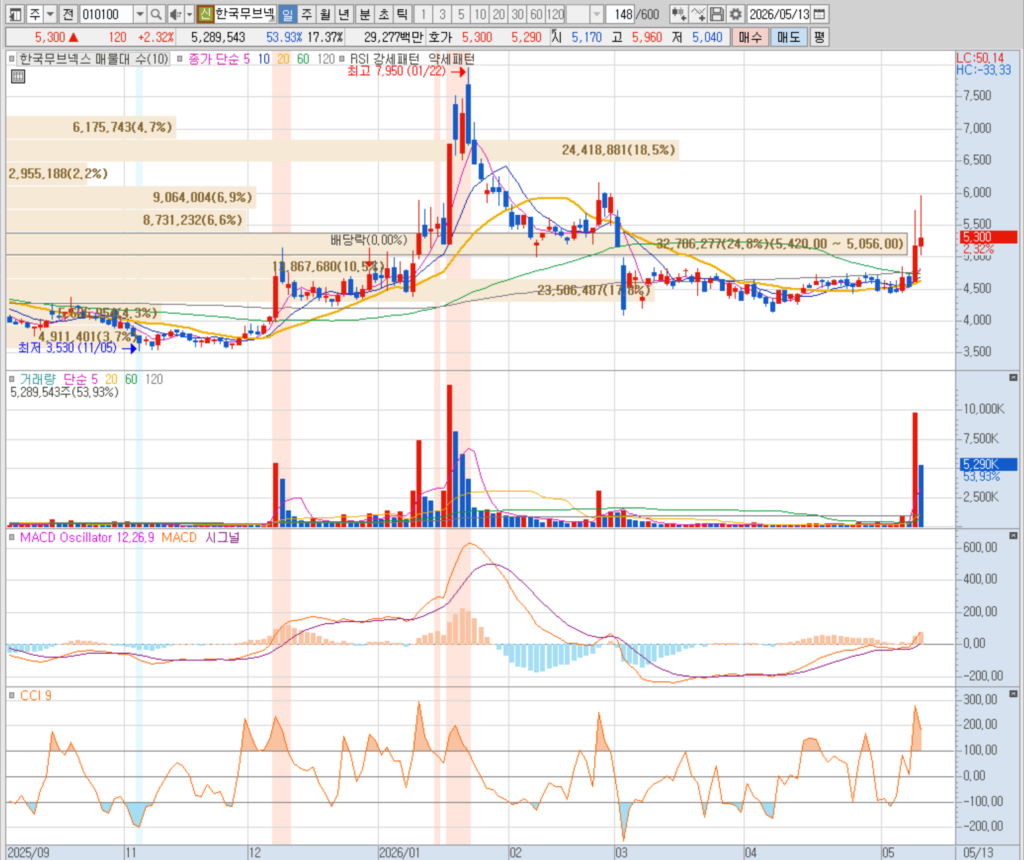Click the green 60 moving average legend
Viewport: 1024px width, 860px height.
point(303,59)
